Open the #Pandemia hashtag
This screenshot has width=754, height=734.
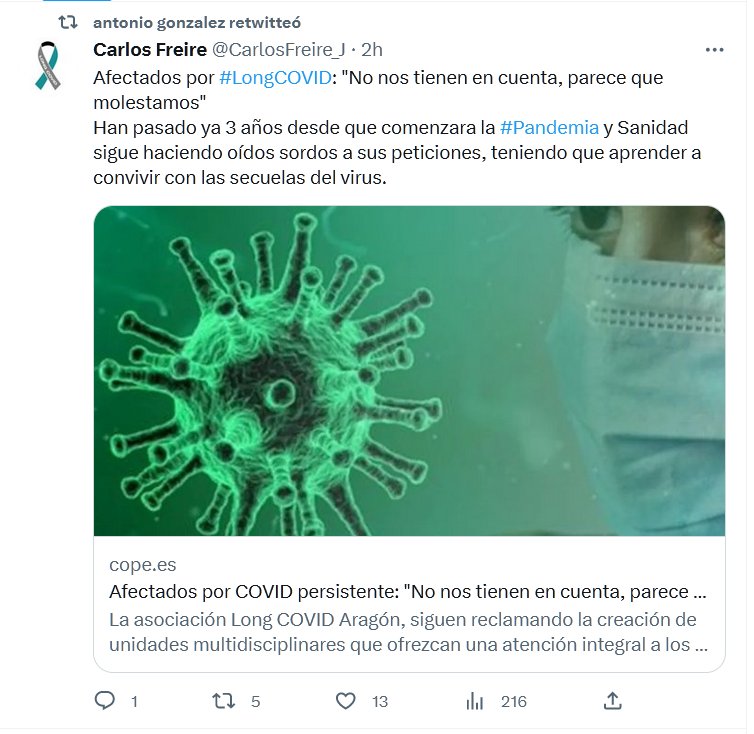pyautogui.click(x=549, y=127)
